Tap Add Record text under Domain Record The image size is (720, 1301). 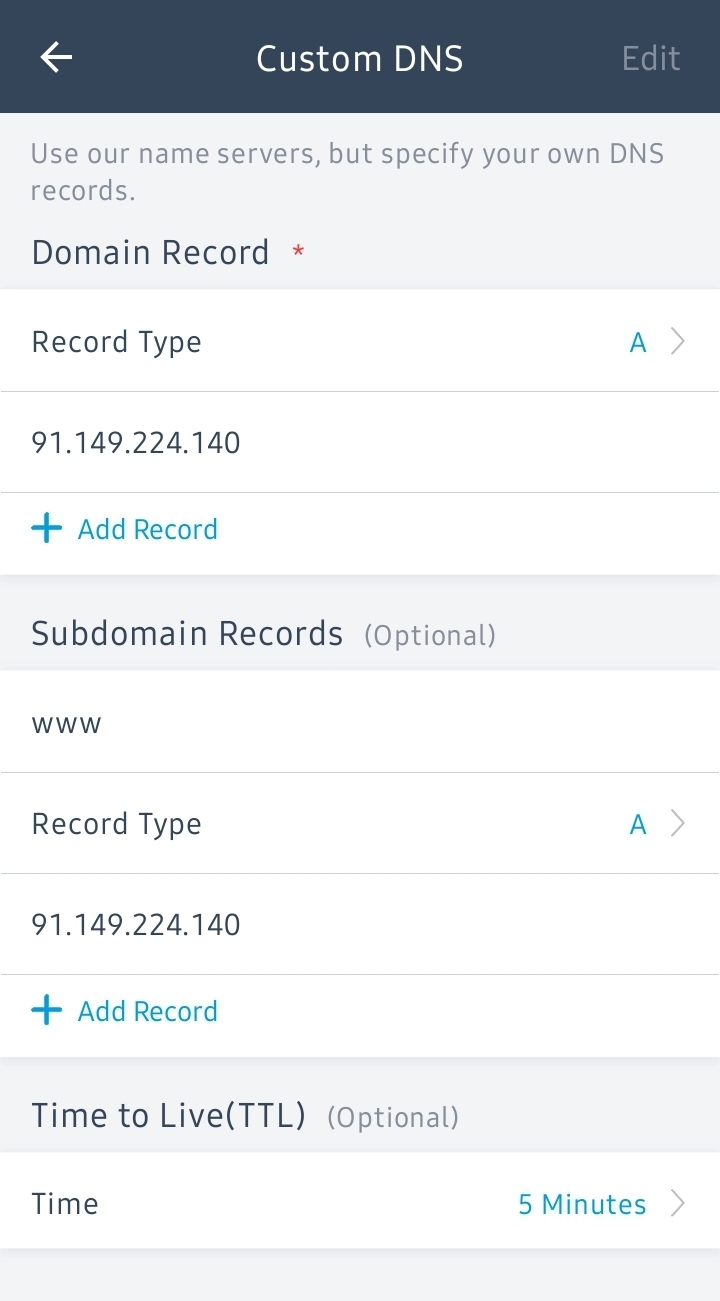[148, 529]
